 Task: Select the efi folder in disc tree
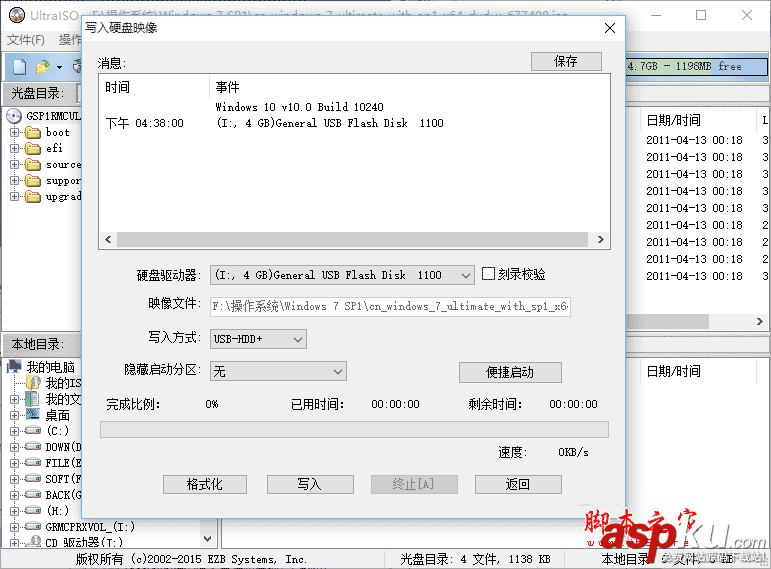coord(33,149)
